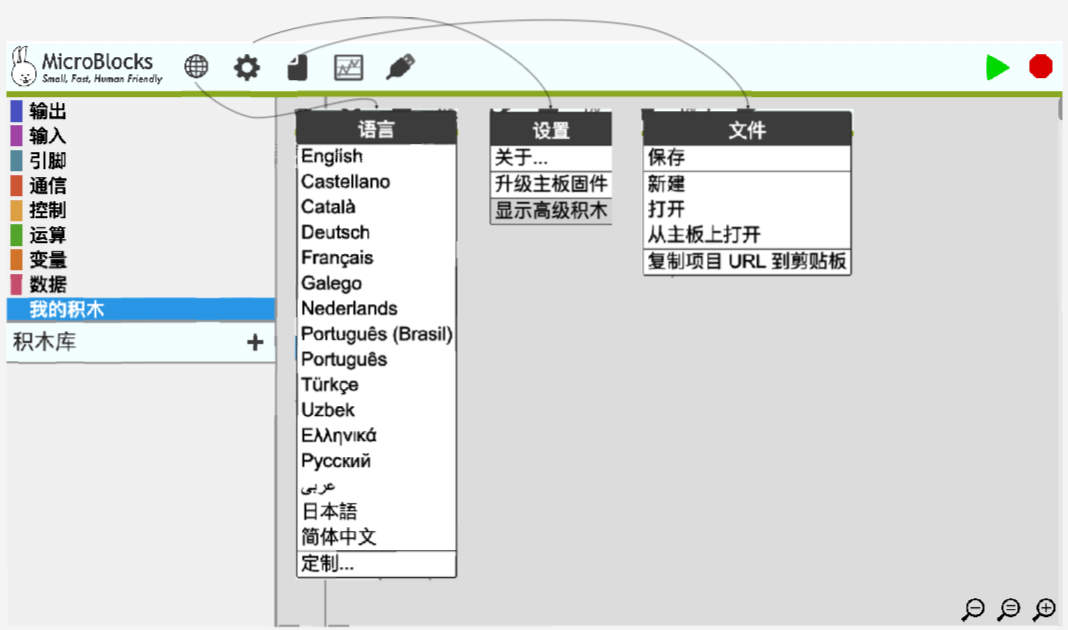Select 复制项目 URL 到剪贴板
This screenshot has height=630, width=1068.
[x=747, y=262]
